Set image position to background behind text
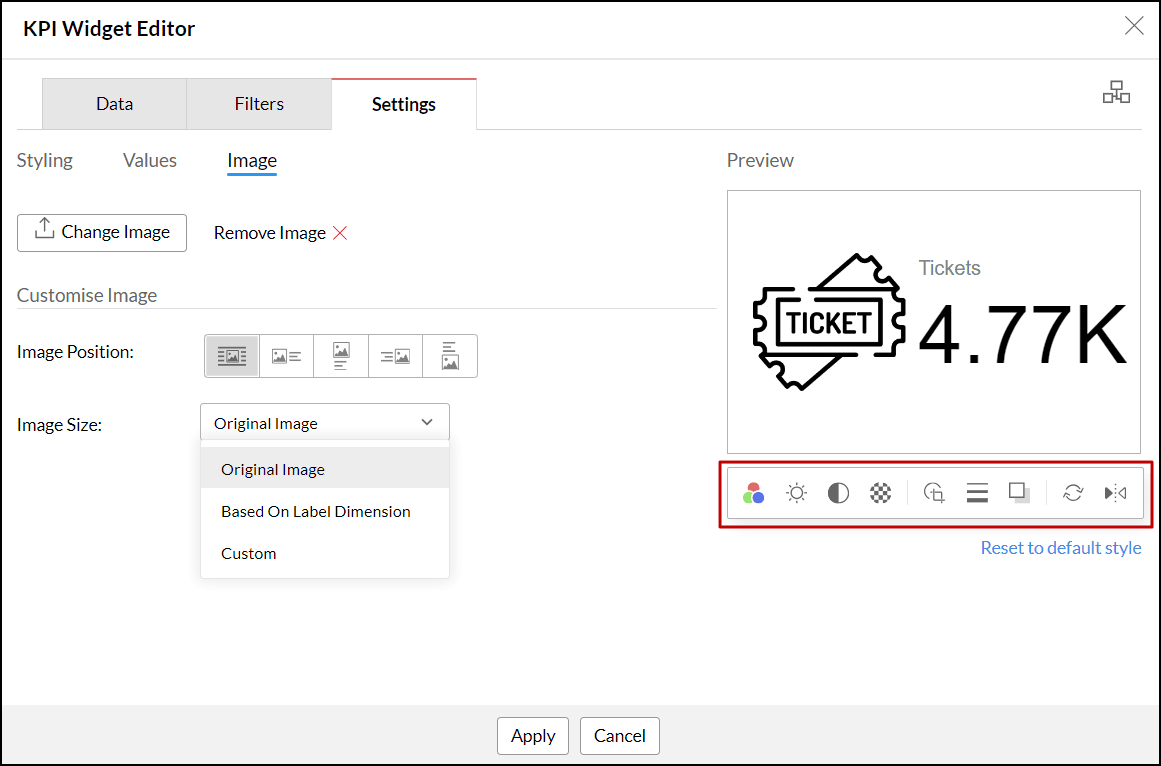This screenshot has height=766, width=1161. [x=232, y=356]
